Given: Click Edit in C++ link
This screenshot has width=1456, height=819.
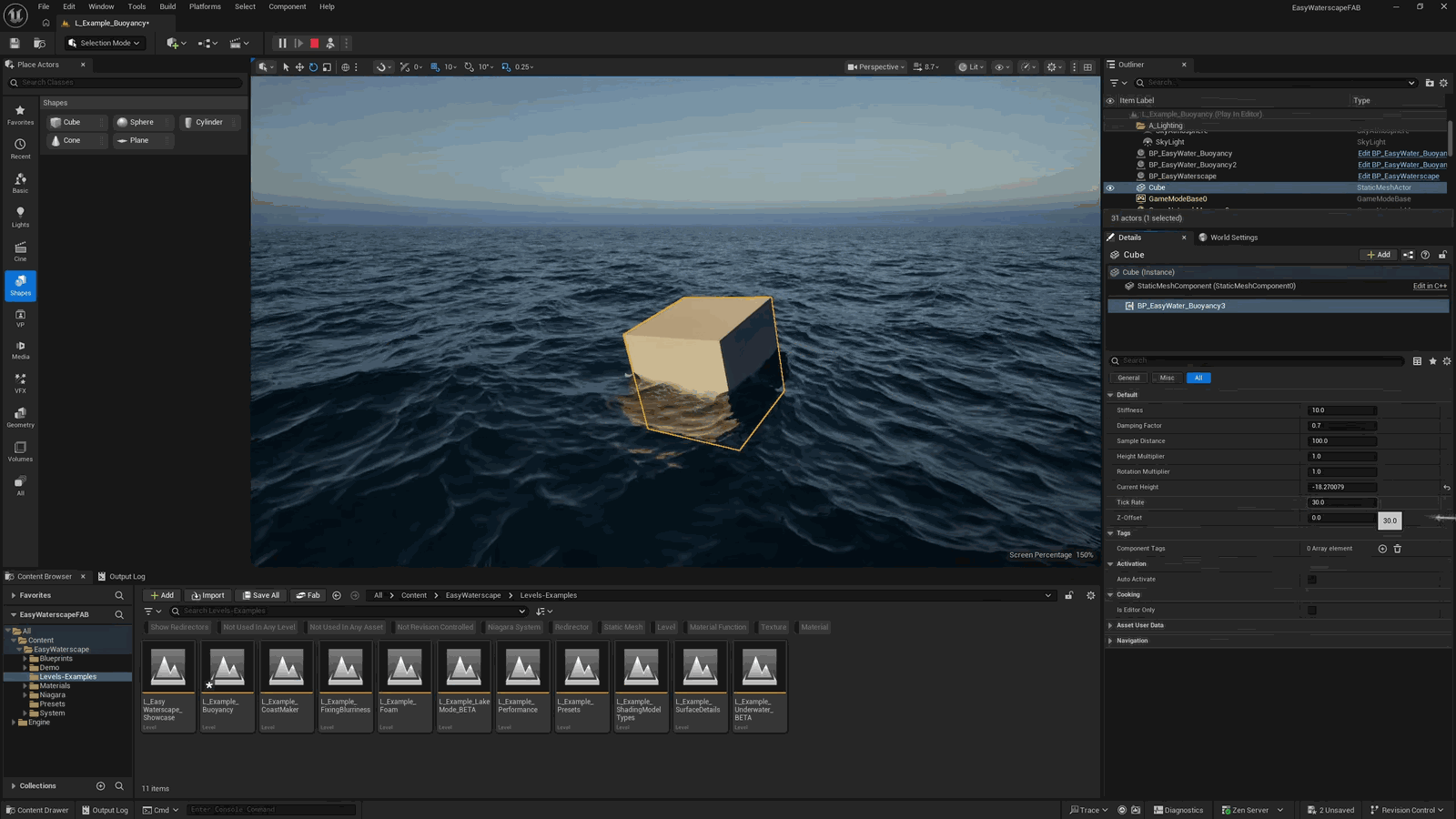Looking at the screenshot, I should [x=1430, y=286].
